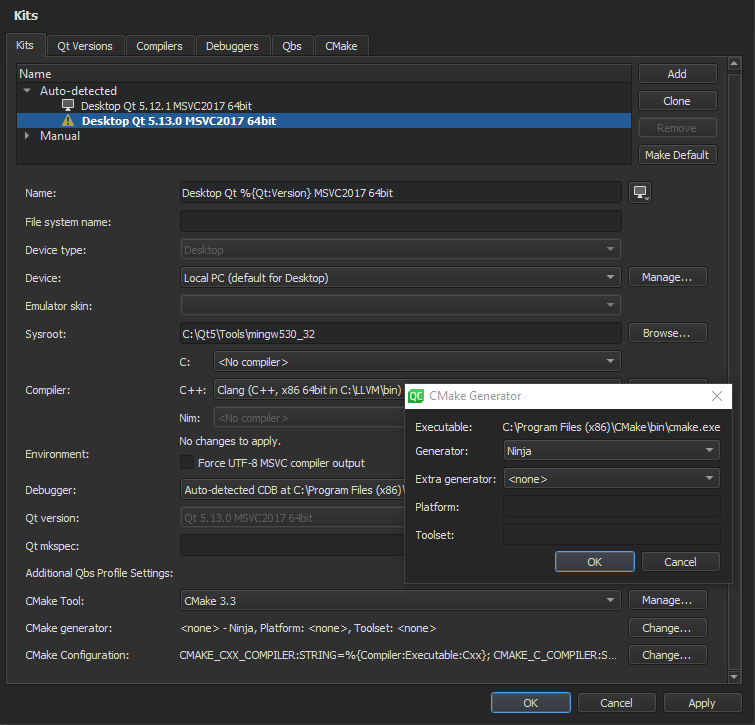755x725 pixels.
Task: Click the Clone button
Action: click(677, 101)
